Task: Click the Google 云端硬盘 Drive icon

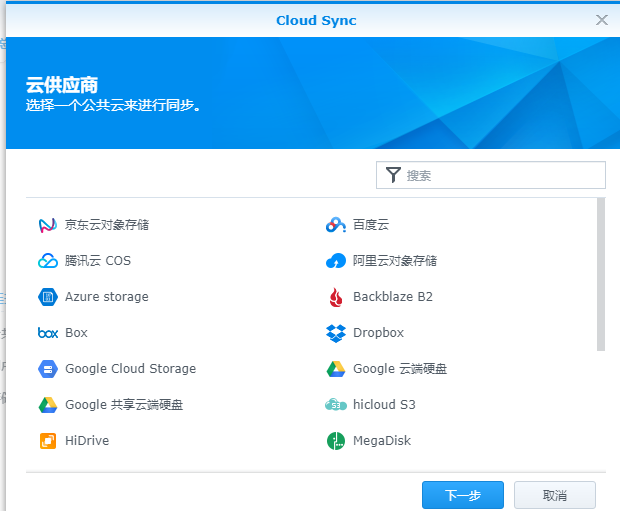Action: click(336, 369)
